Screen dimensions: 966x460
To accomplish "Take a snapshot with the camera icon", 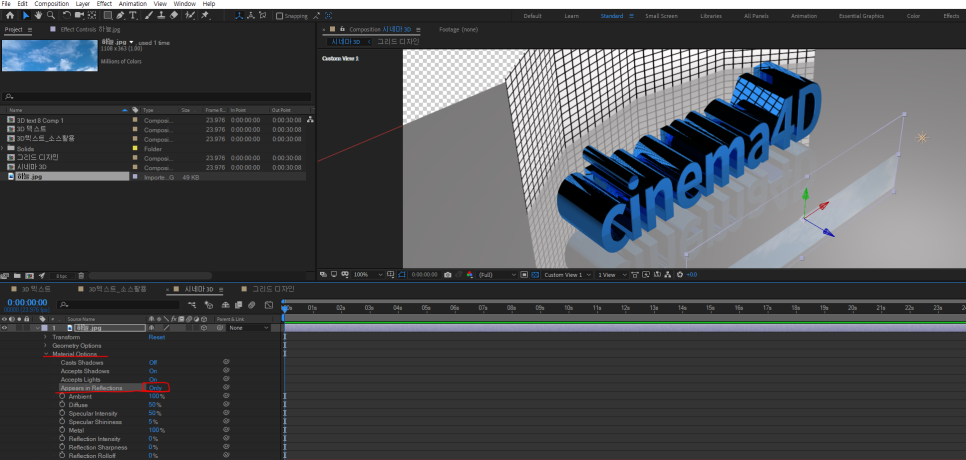I will [x=447, y=275].
